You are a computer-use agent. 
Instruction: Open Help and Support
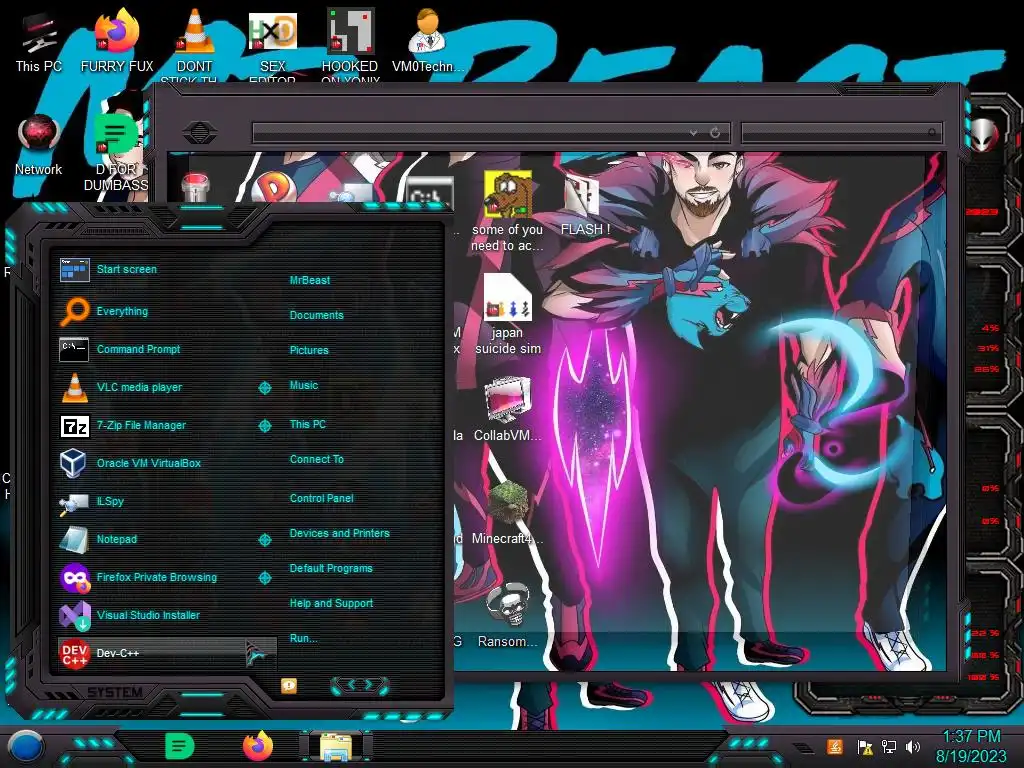pyautogui.click(x=331, y=603)
